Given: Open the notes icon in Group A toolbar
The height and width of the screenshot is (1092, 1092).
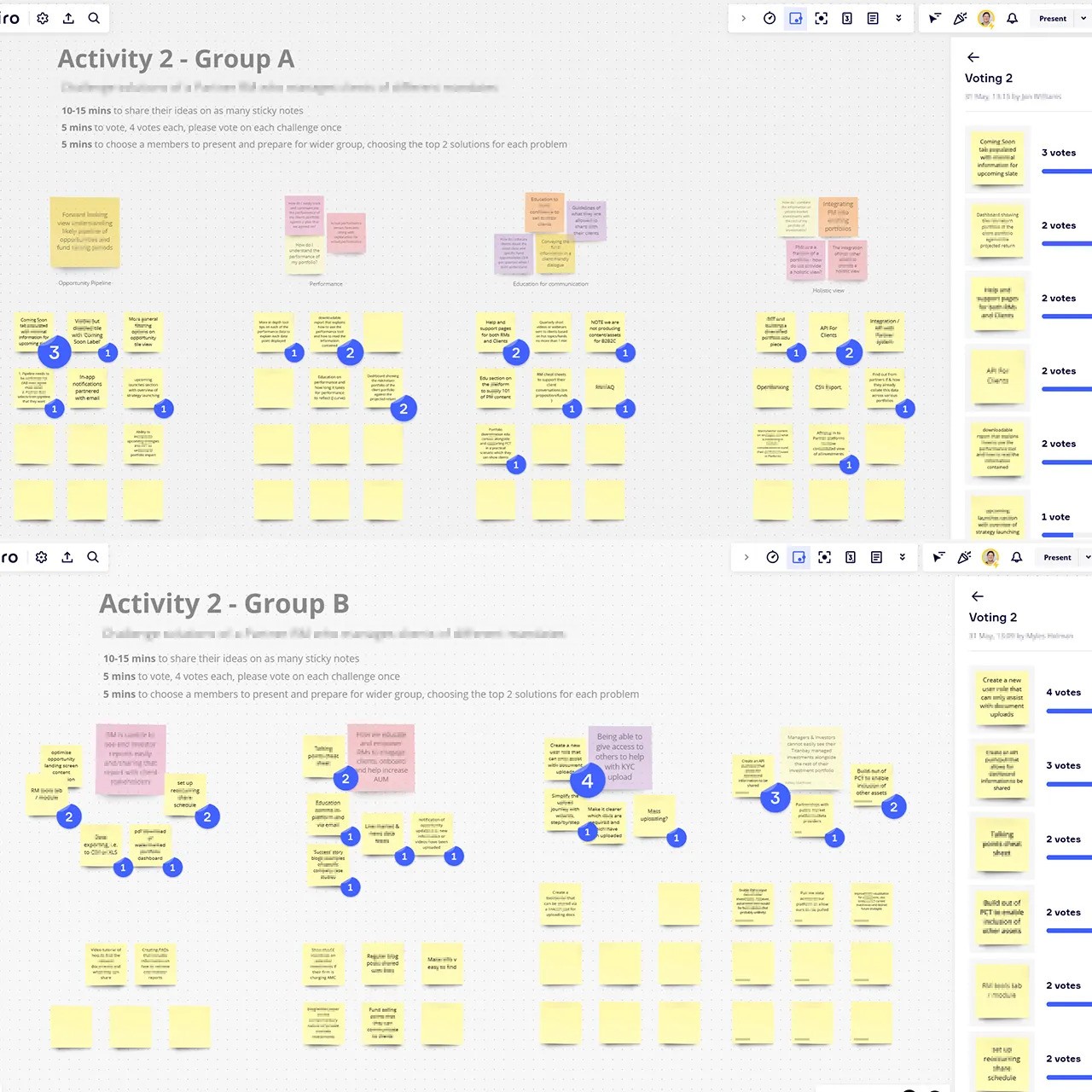Looking at the screenshot, I should click(x=873, y=18).
